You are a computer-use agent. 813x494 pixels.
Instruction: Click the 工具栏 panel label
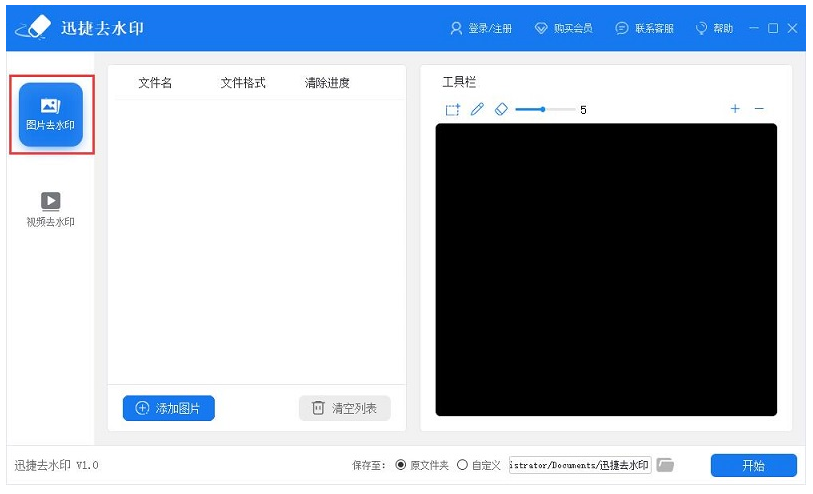459,82
